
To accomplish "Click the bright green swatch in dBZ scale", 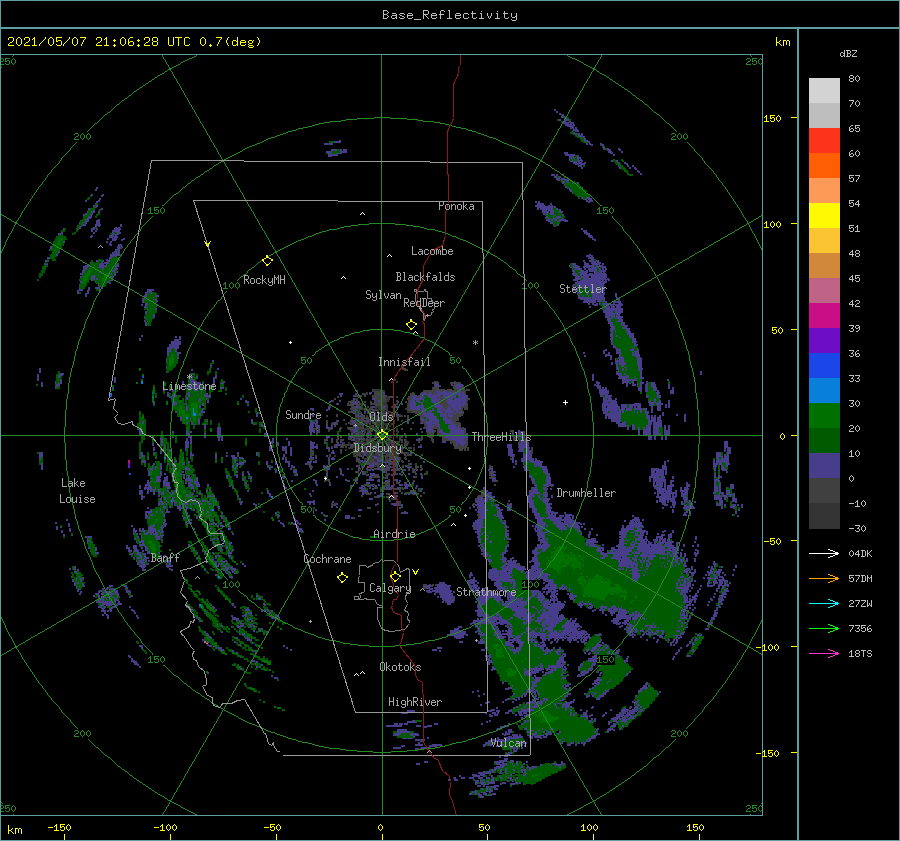I will tap(824, 416).
